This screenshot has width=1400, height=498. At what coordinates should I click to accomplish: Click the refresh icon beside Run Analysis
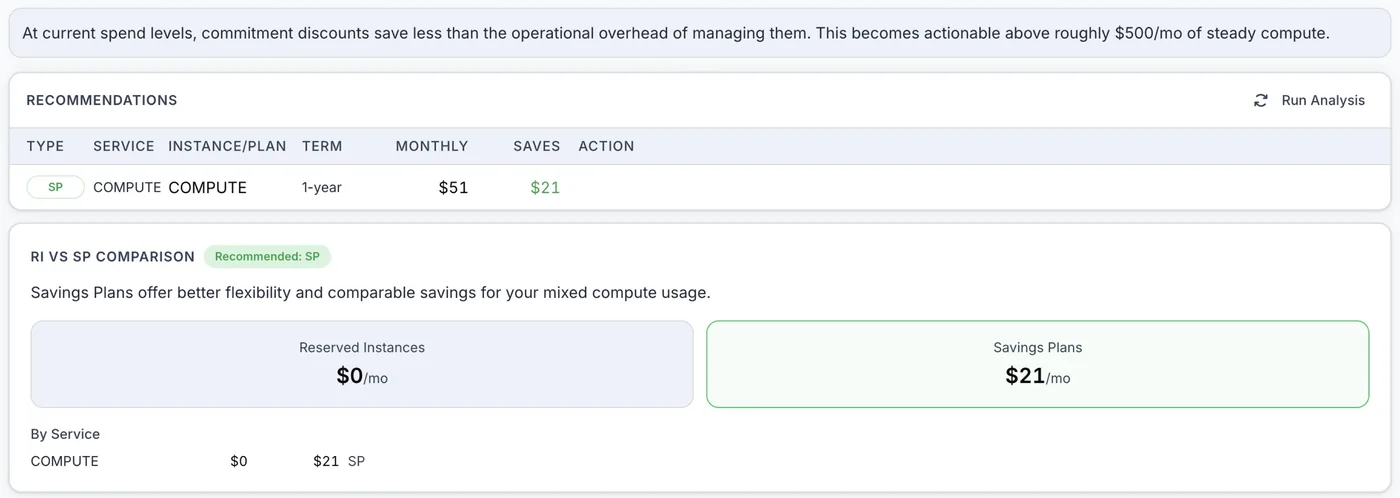pos(1261,100)
